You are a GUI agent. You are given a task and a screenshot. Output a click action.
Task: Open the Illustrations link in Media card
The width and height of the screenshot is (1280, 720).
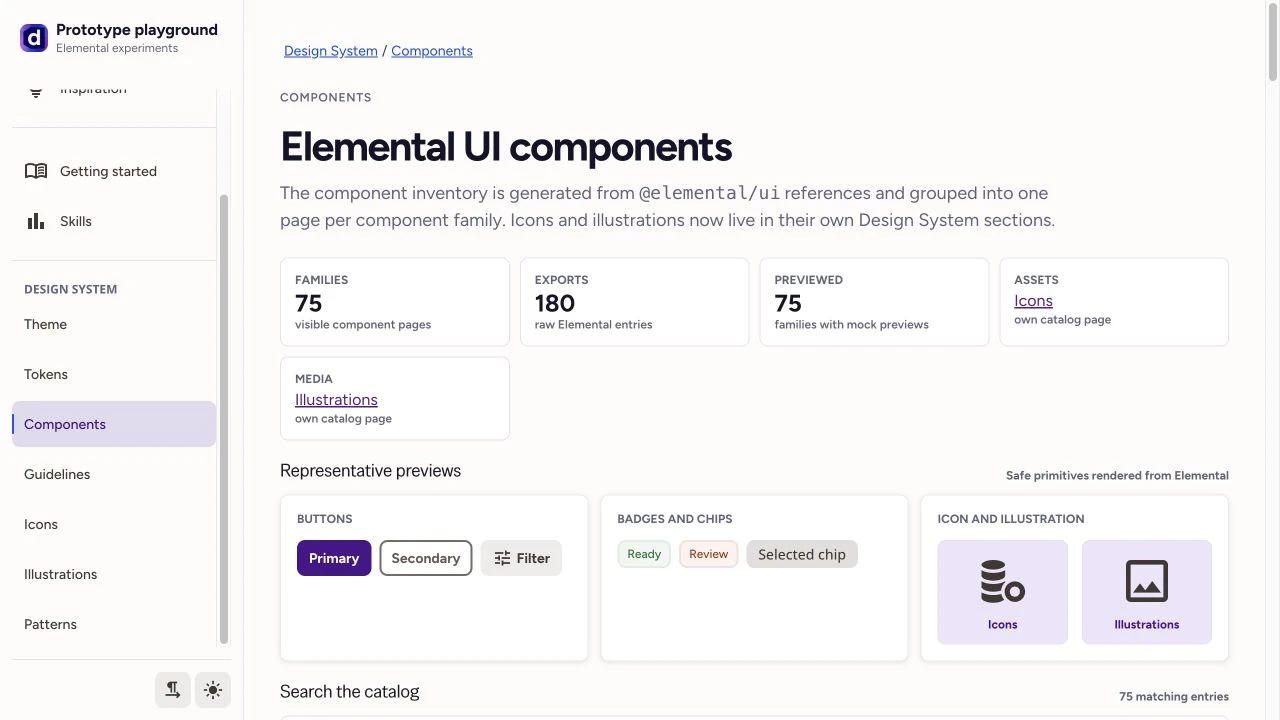[336, 400]
